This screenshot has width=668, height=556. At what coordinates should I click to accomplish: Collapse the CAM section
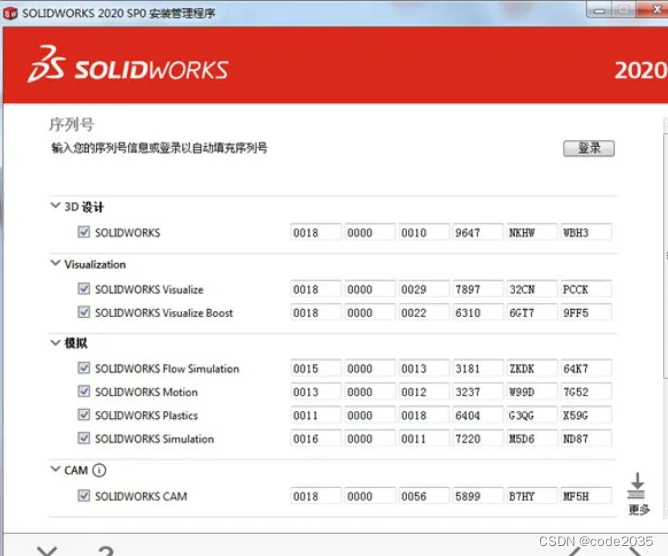pos(55,470)
